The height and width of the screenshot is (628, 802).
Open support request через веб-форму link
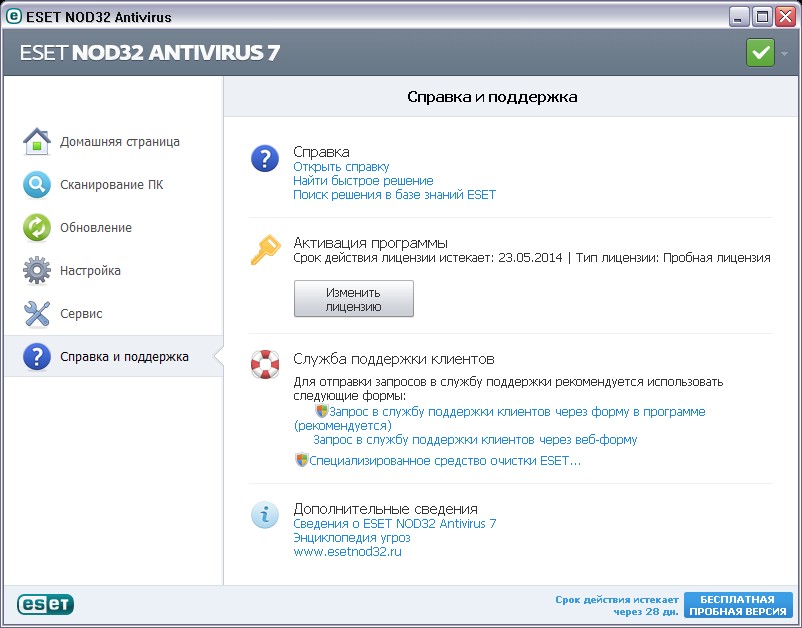pos(475,440)
